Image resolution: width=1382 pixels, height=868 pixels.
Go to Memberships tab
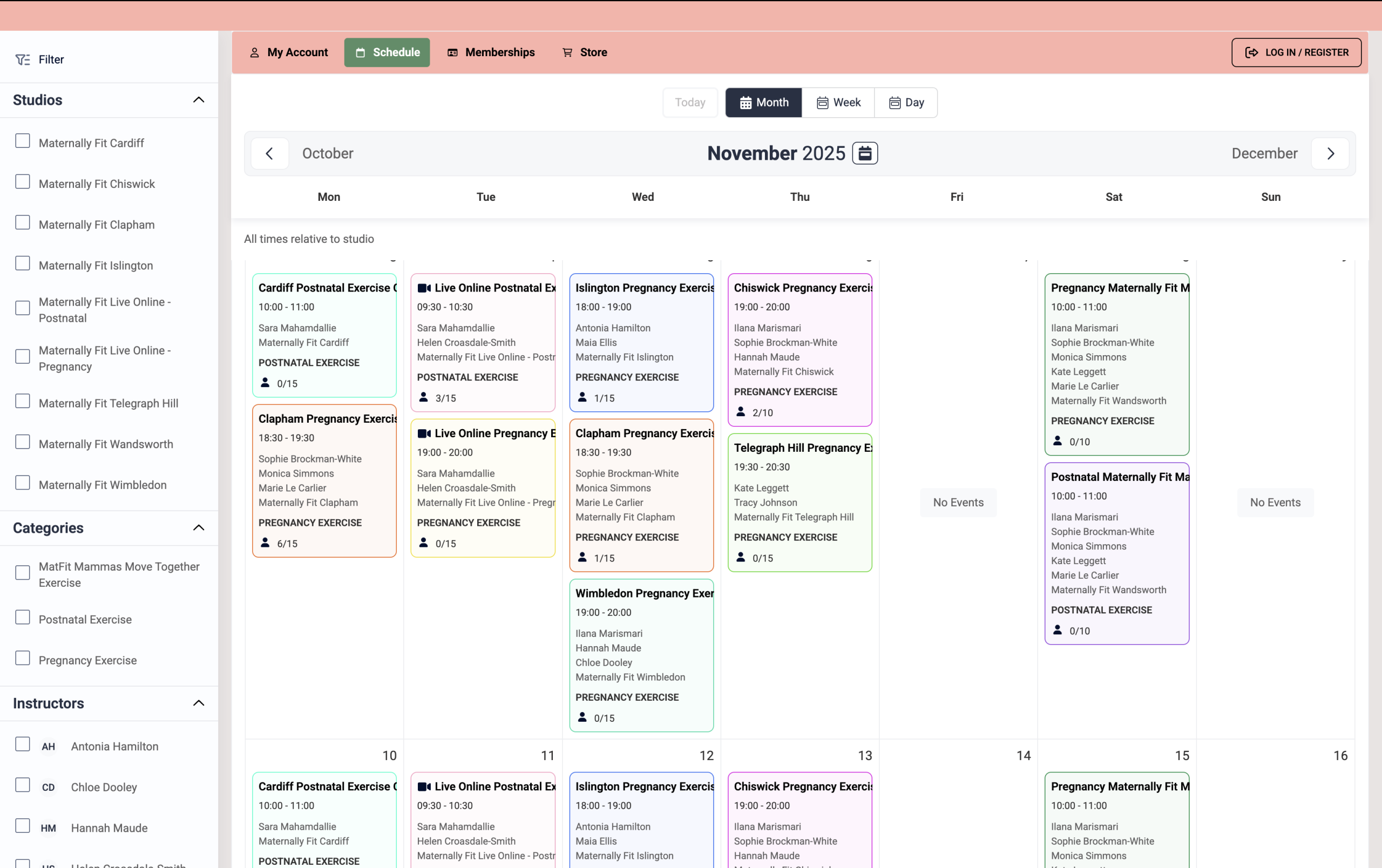point(491,53)
